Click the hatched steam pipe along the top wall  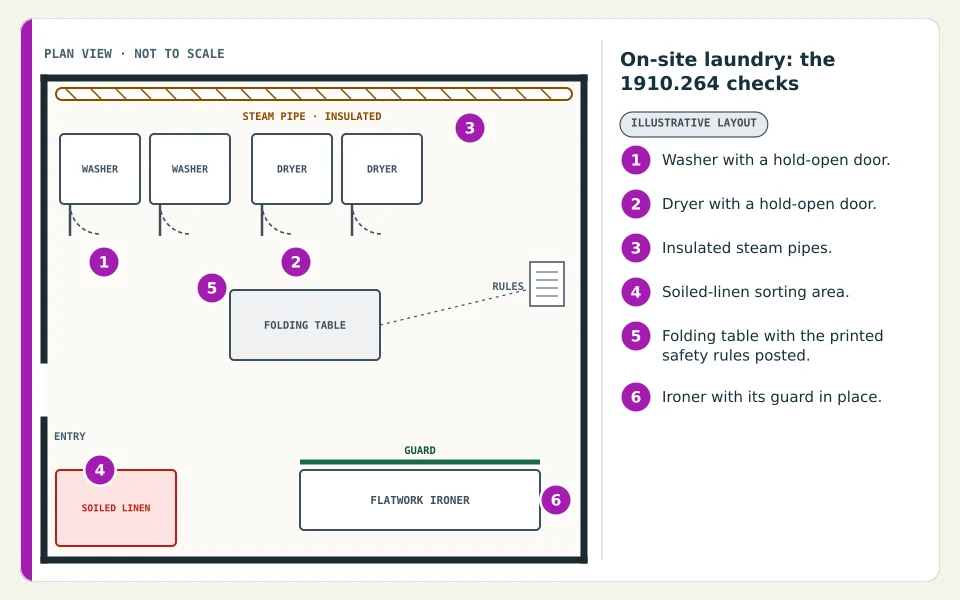pos(313,94)
